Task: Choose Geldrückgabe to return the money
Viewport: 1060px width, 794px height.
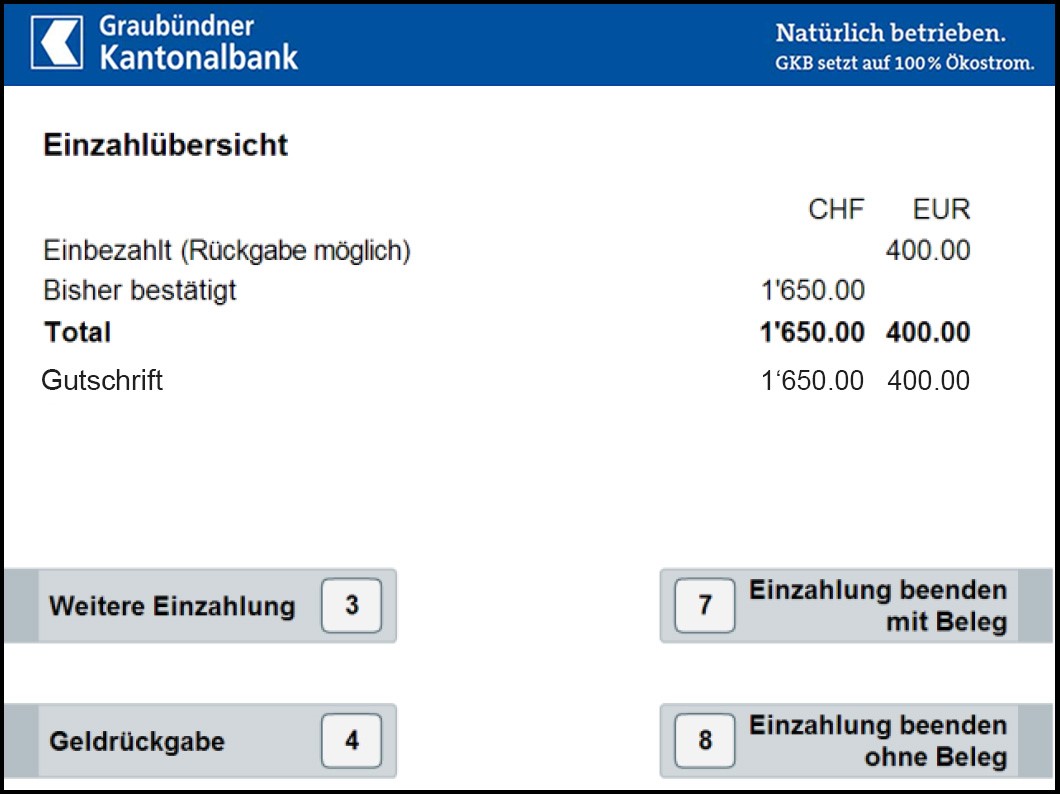Action: [200, 741]
